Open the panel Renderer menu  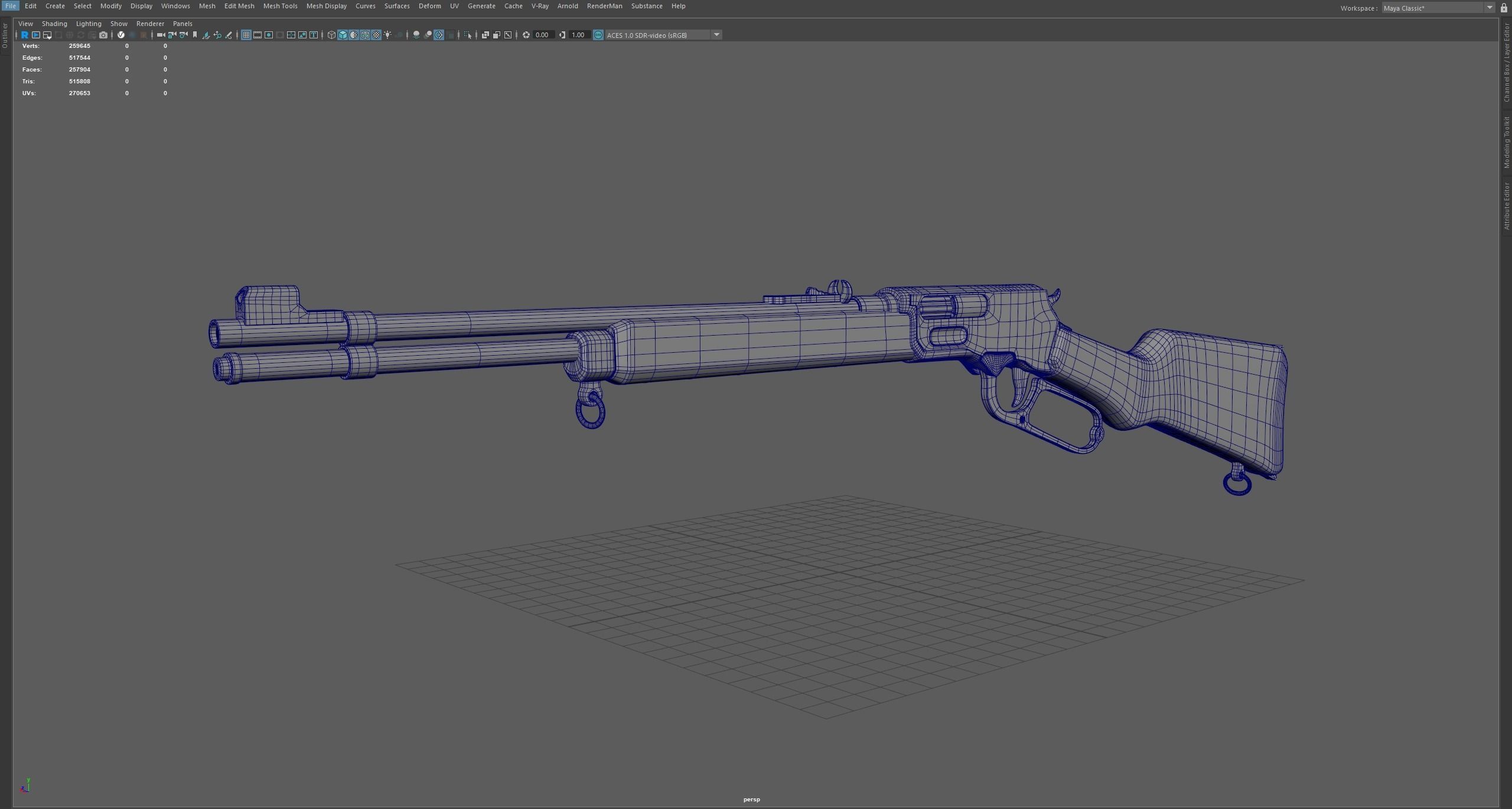pos(150,24)
